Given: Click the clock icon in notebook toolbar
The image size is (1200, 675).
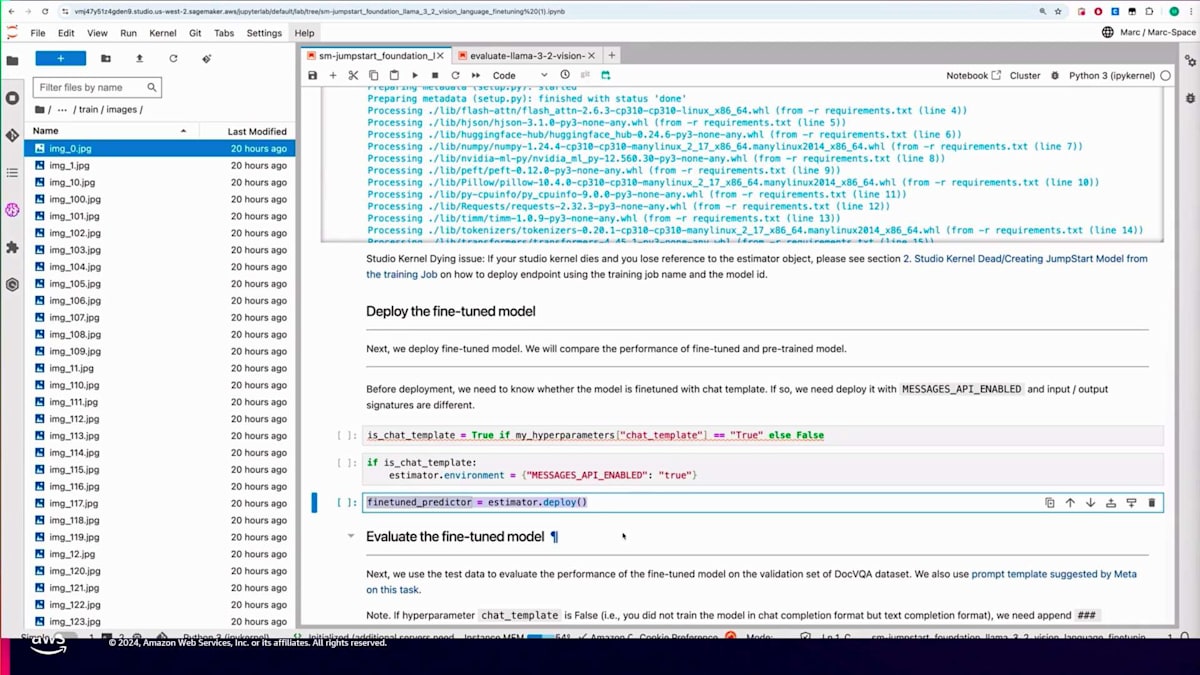Looking at the screenshot, I should (x=565, y=75).
